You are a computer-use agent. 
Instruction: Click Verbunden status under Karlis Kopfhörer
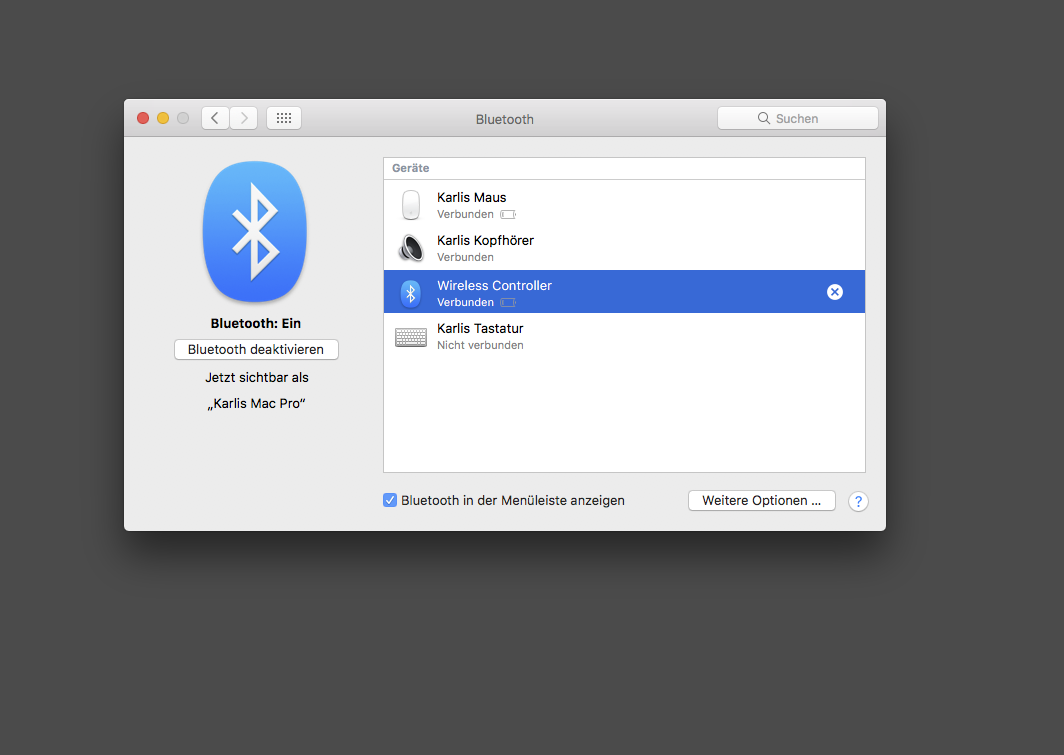[x=465, y=257]
